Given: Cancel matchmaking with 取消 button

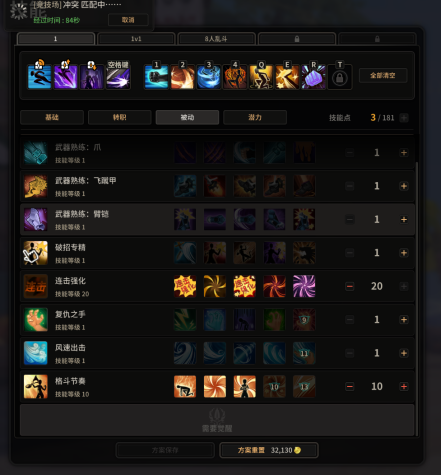Looking at the screenshot, I should [x=128, y=20].
